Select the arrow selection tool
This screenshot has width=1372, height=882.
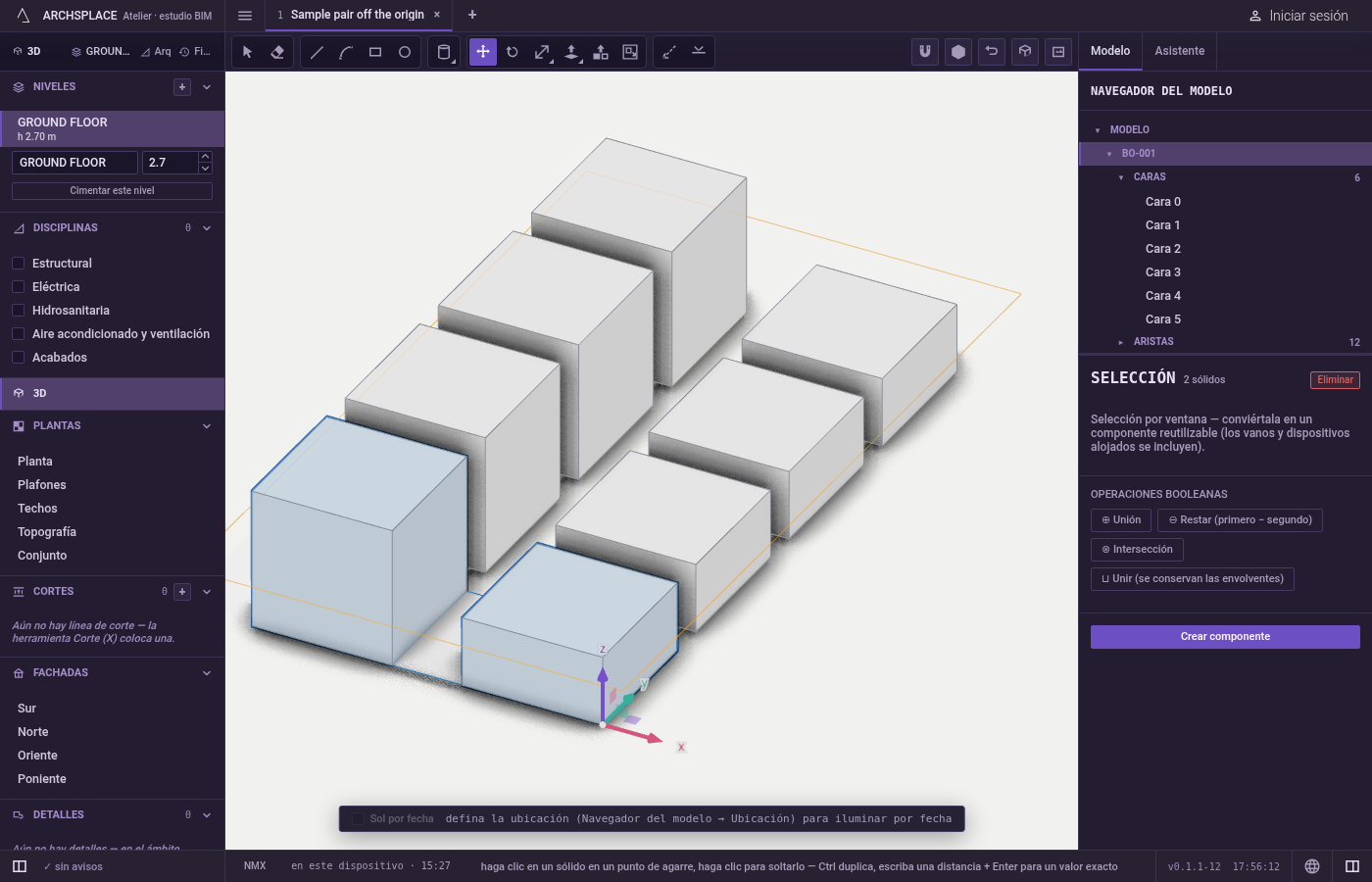pos(248,52)
